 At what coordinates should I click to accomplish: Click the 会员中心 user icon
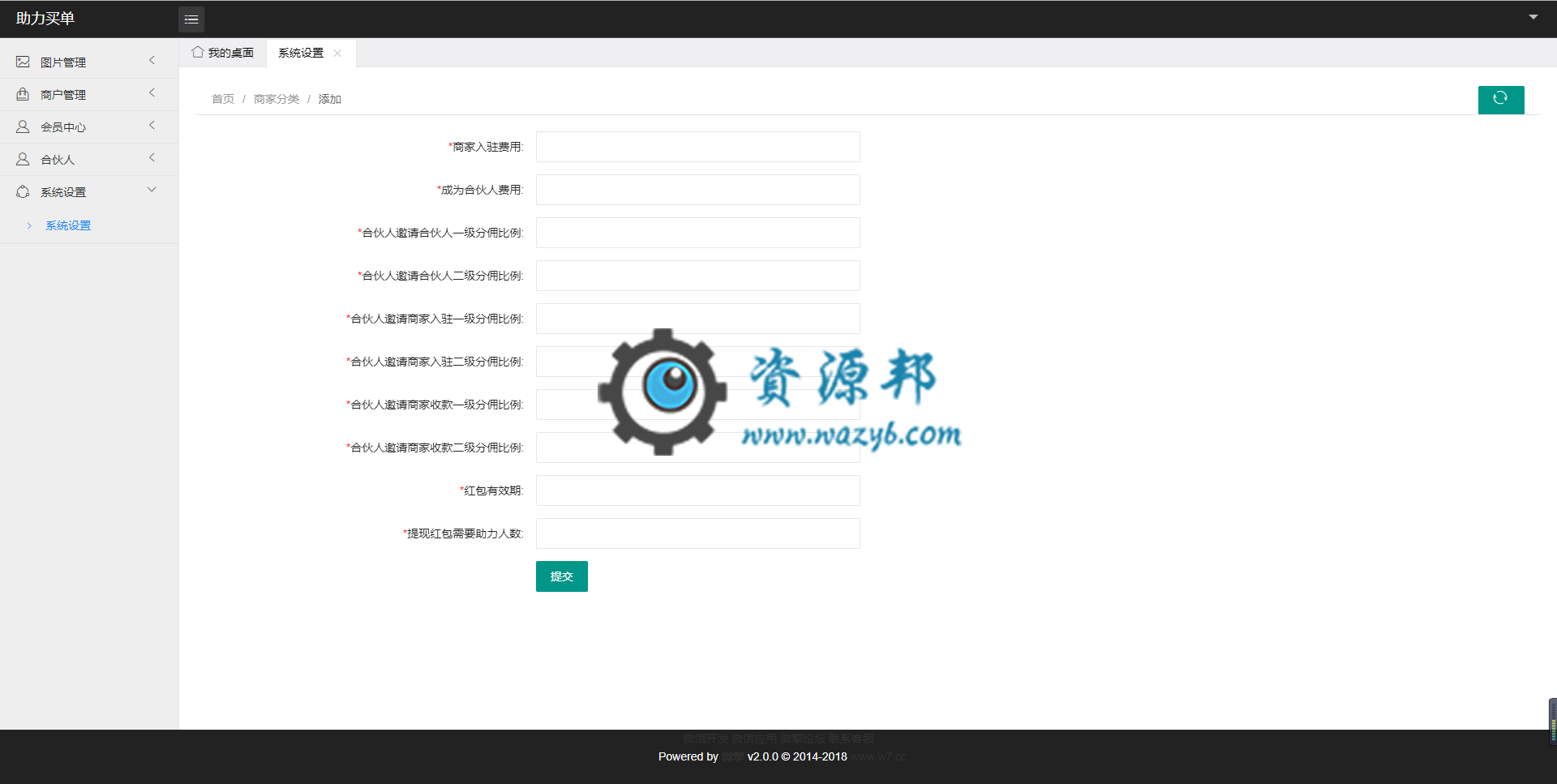tap(23, 126)
